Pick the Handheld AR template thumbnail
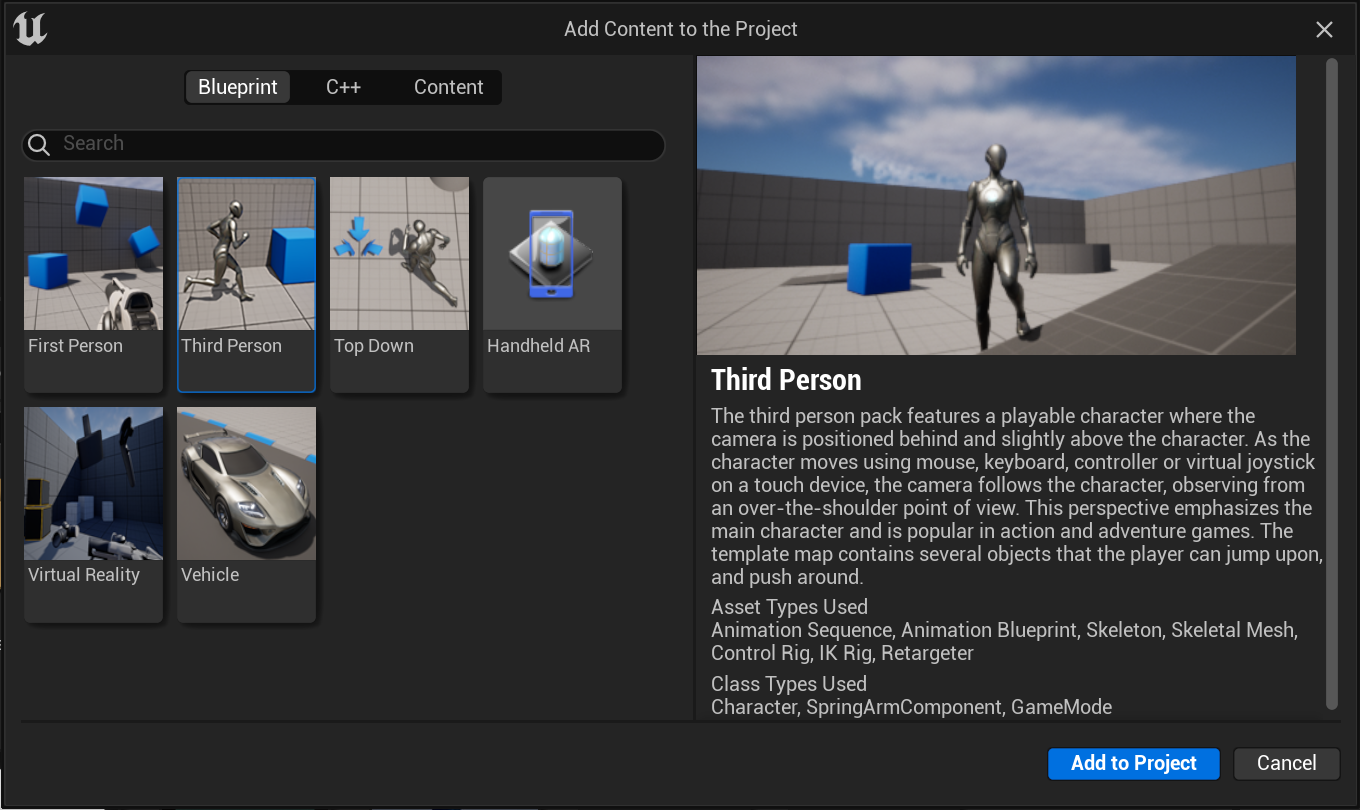This screenshot has width=1360, height=810. (x=553, y=254)
